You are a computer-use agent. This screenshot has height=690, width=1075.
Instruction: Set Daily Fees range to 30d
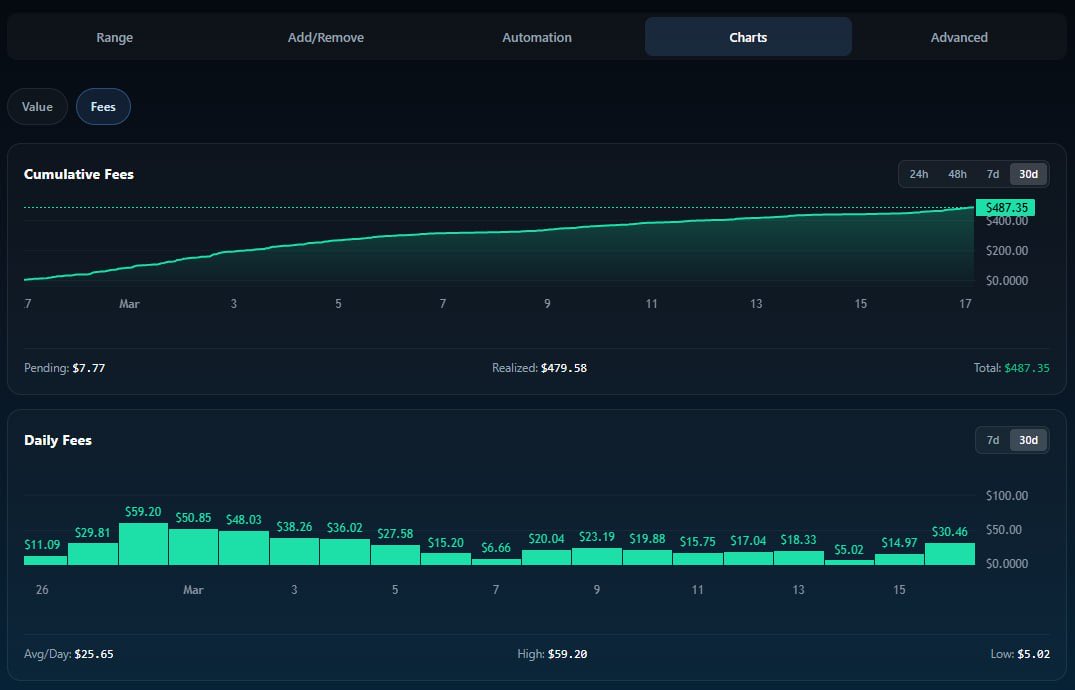pyautogui.click(x=1028, y=440)
